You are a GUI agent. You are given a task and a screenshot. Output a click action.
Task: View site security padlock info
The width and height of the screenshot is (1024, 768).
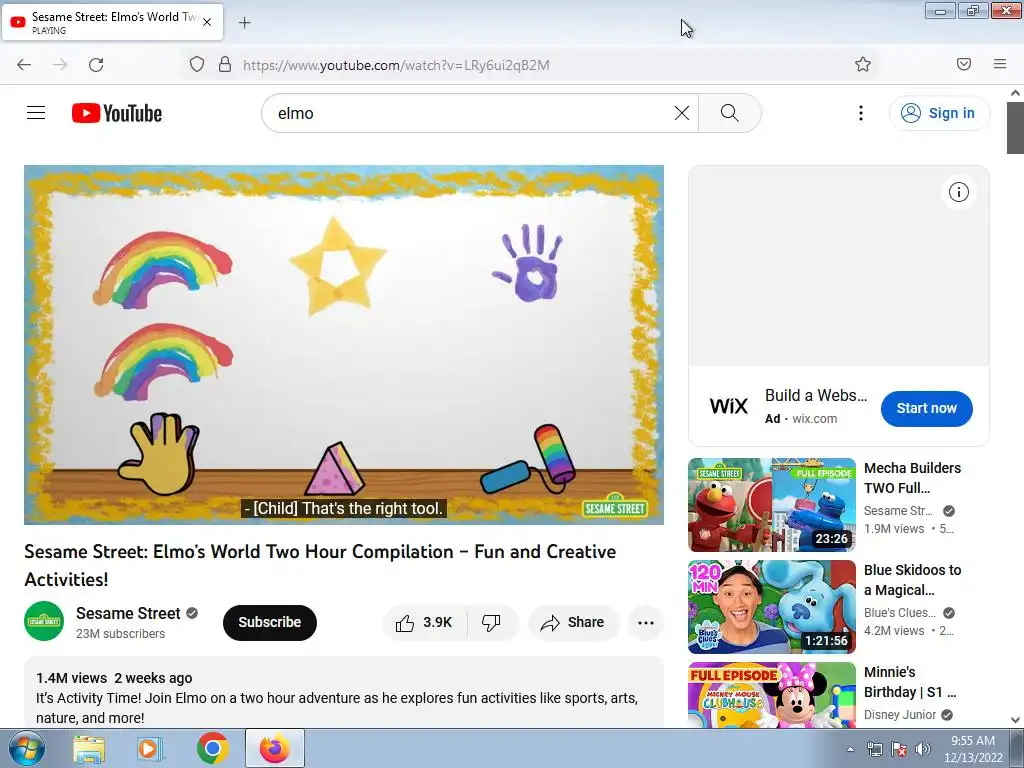pos(225,65)
